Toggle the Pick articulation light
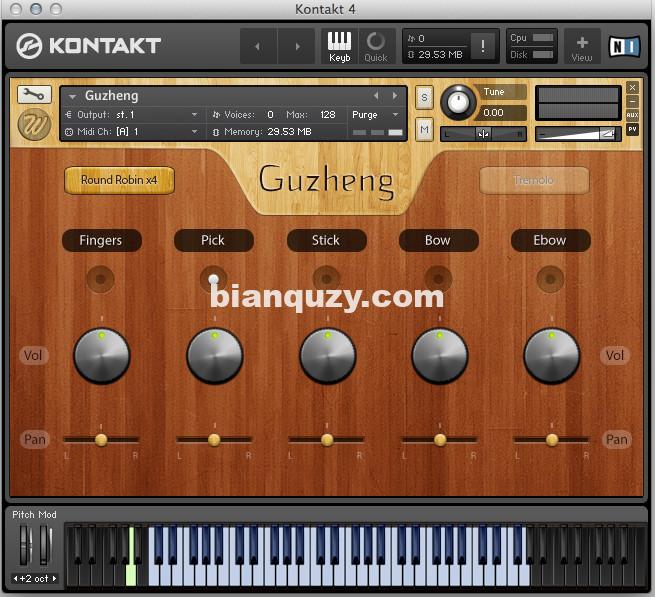Viewport: 655px width, 597px height. (x=214, y=279)
